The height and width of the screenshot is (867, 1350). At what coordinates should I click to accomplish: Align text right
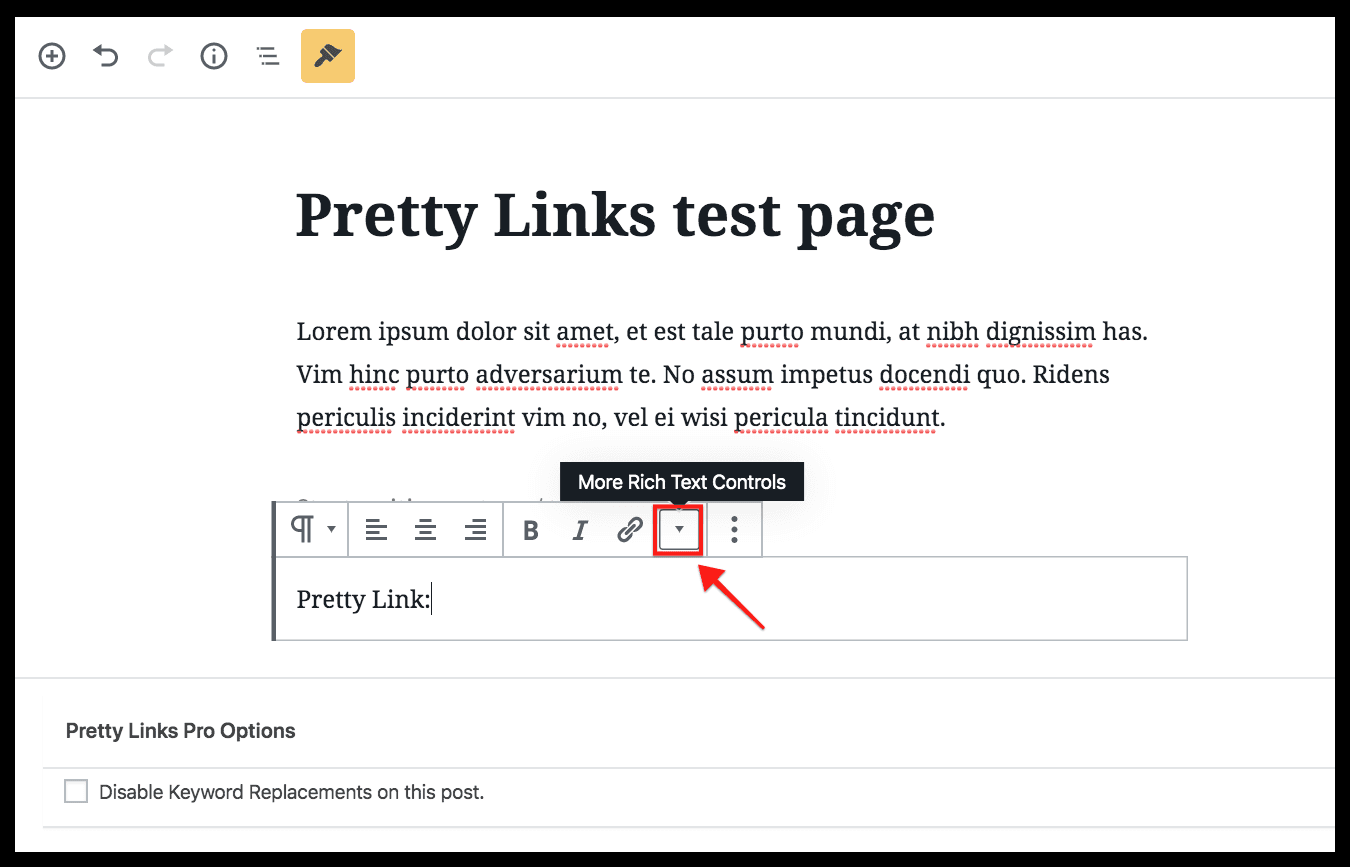[476, 530]
